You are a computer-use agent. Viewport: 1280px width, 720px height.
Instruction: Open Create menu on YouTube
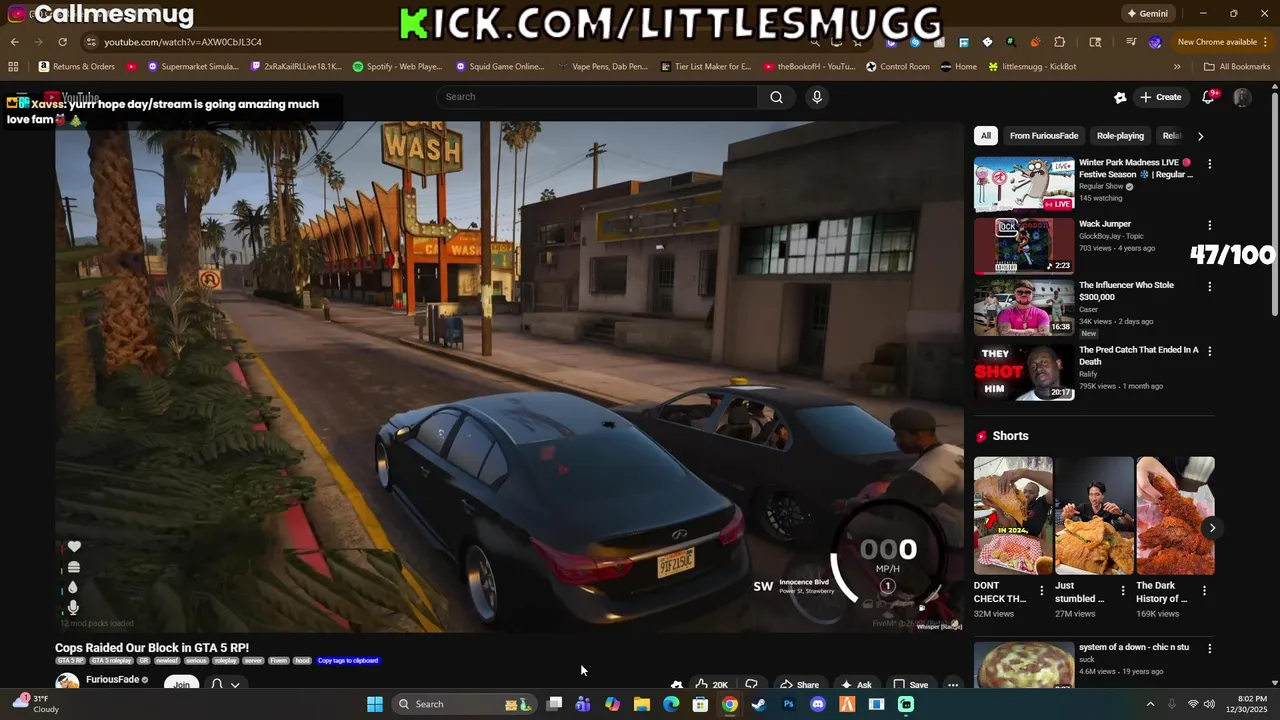[x=1160, y=97]
